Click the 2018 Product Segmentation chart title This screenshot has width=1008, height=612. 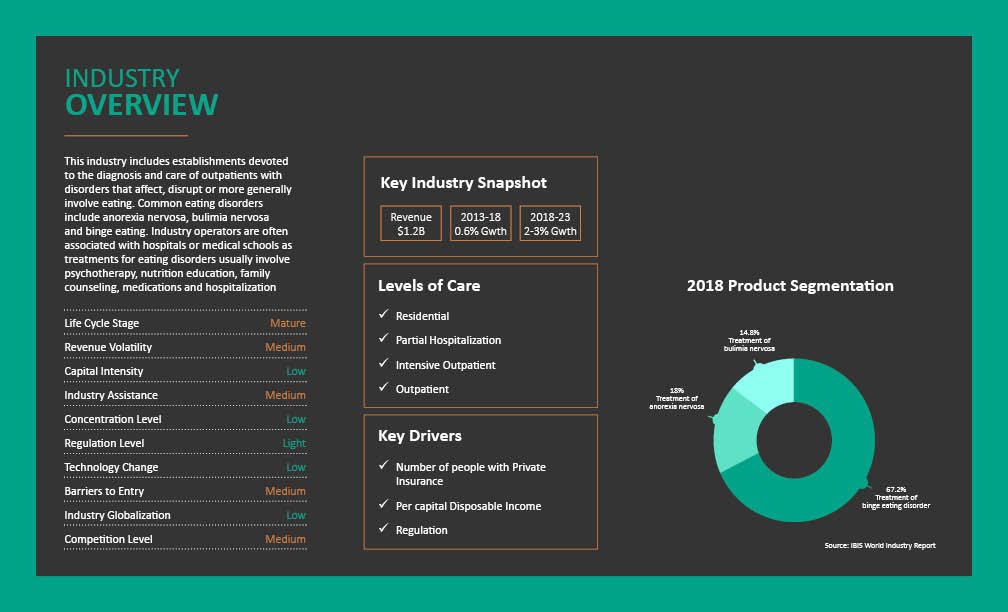(x=790, y=286)
